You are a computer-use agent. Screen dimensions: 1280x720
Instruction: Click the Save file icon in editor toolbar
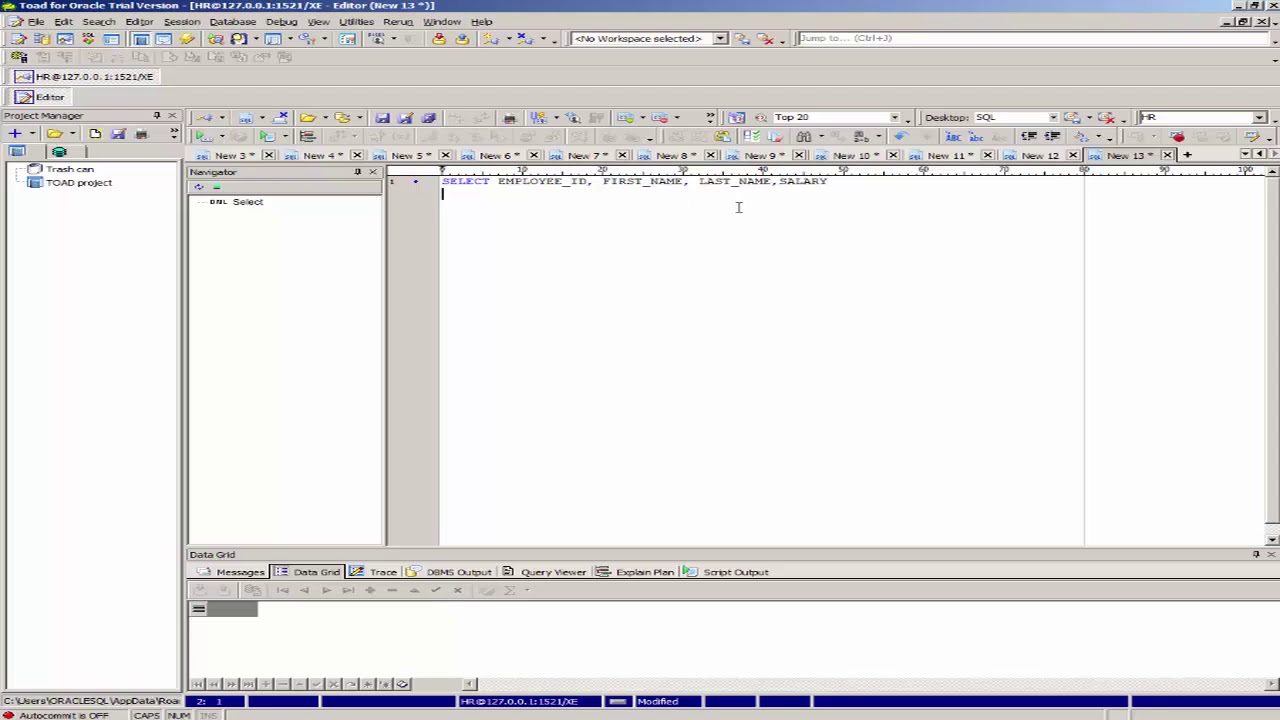(382, 118)
